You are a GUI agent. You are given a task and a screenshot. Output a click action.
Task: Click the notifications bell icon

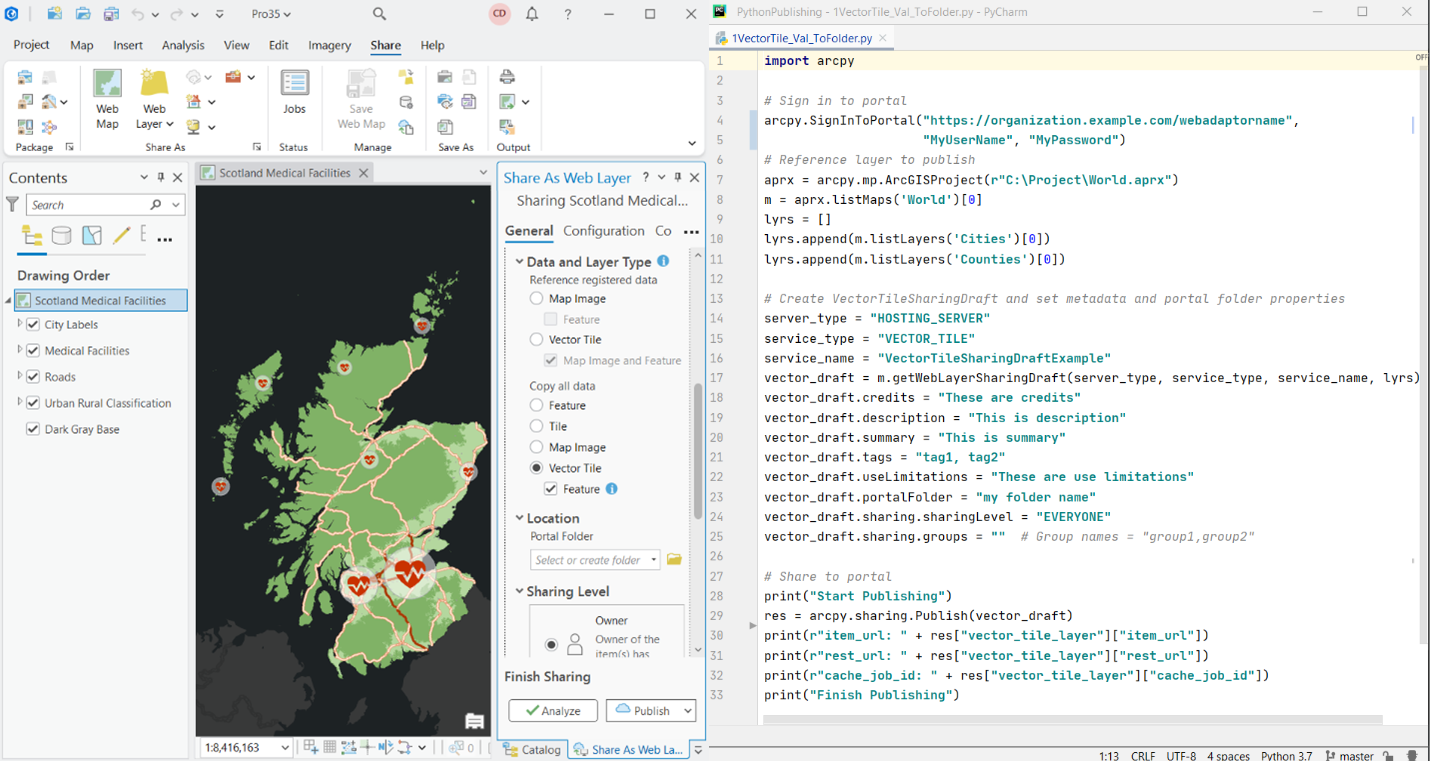click(531, 14)
